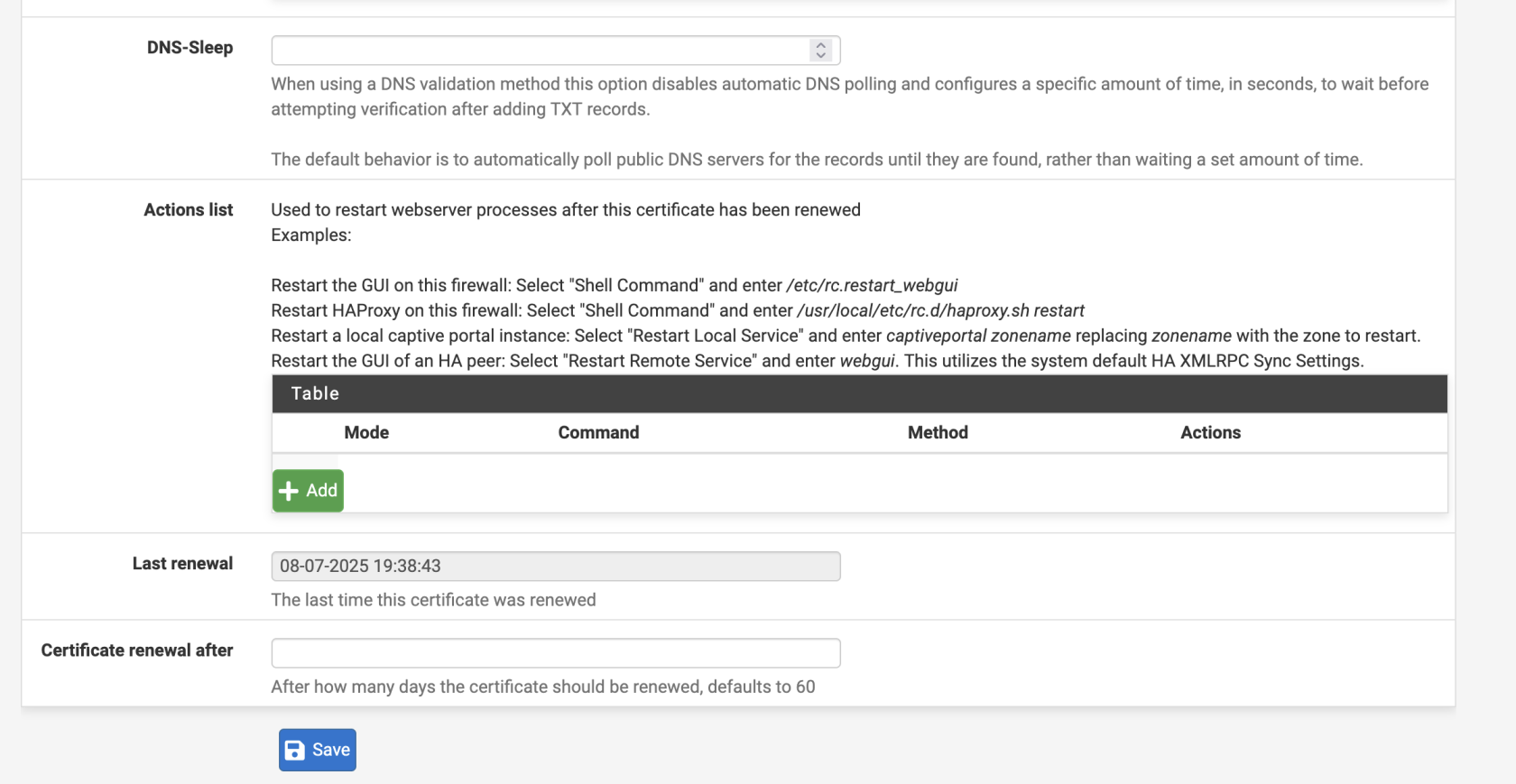Add a new action row

coord(309,491)
